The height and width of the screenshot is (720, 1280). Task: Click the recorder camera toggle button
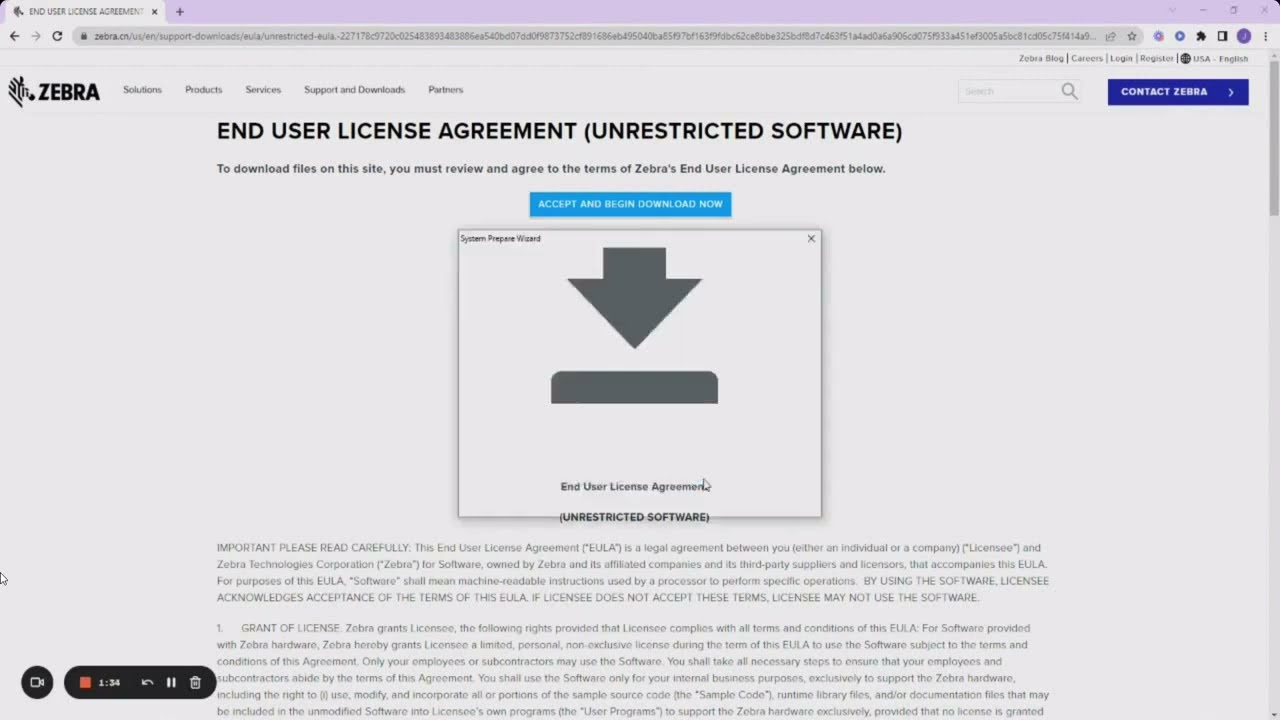37,682
